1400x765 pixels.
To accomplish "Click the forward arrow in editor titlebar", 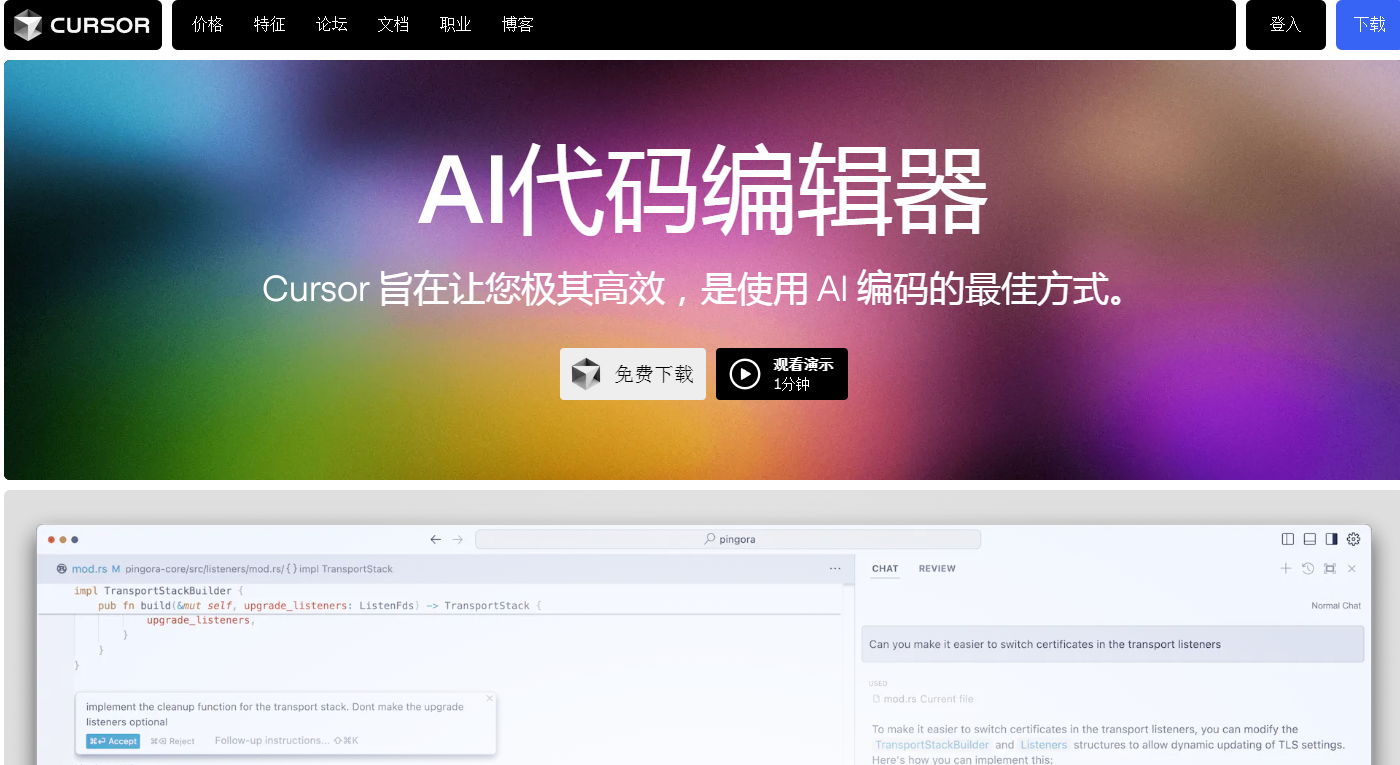I will coord(458,539).
